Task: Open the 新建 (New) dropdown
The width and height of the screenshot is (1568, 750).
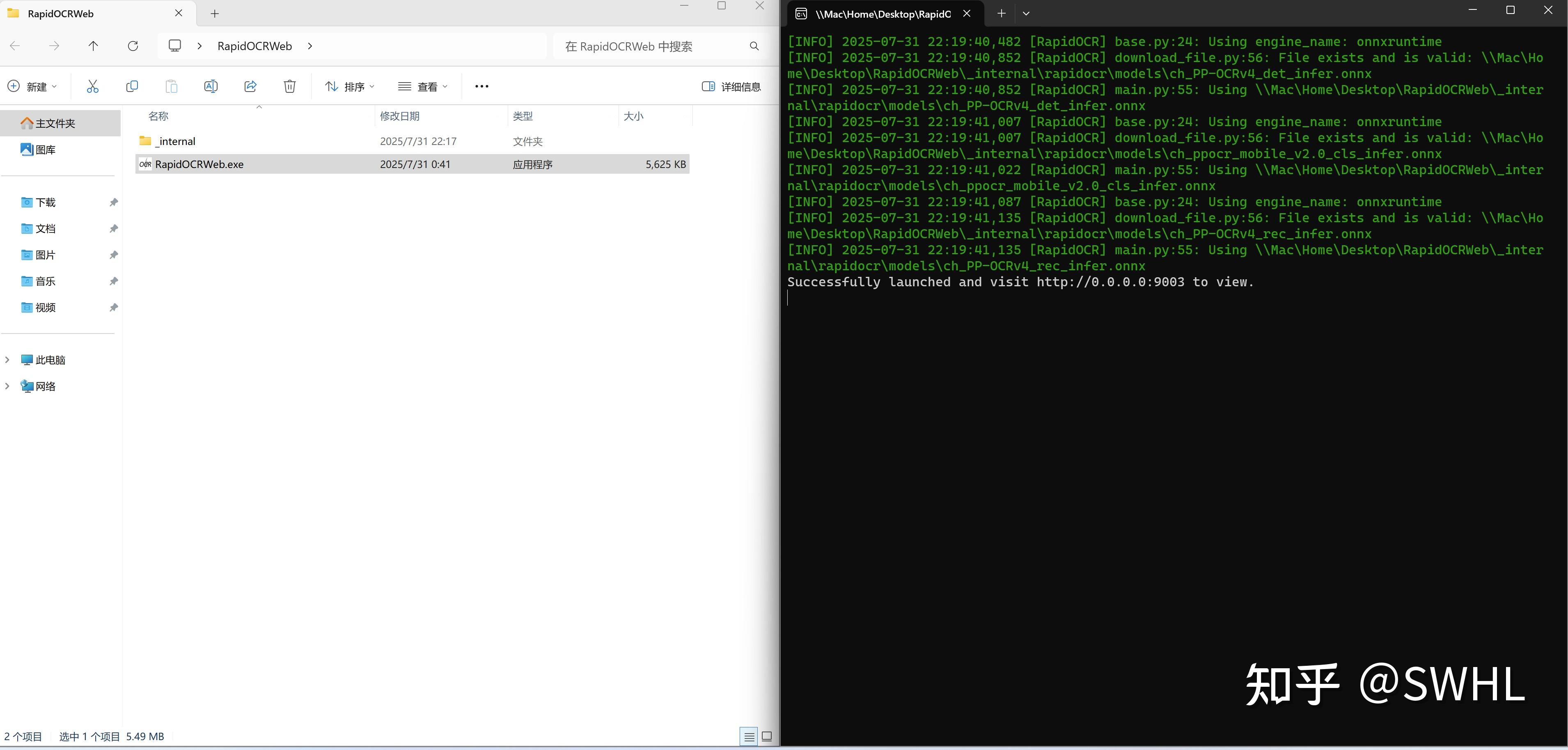Action: pos(33,87)
